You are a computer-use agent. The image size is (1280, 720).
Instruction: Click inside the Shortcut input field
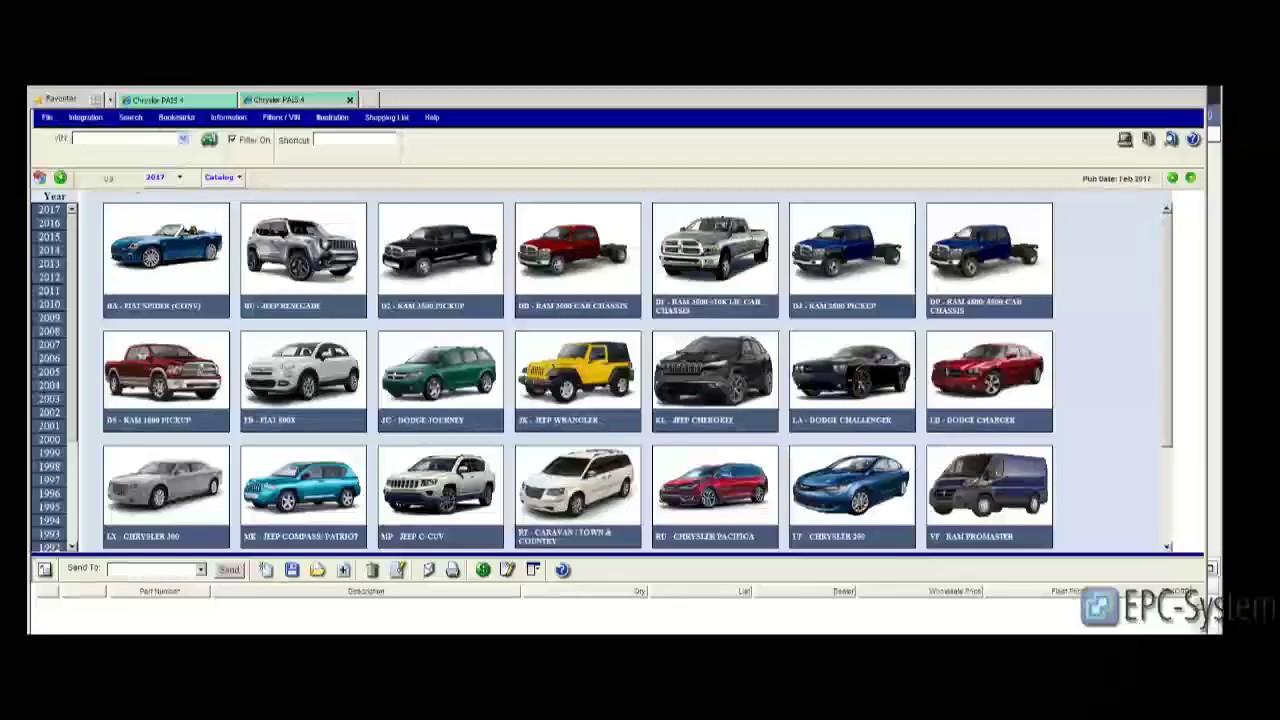(355, 140)
